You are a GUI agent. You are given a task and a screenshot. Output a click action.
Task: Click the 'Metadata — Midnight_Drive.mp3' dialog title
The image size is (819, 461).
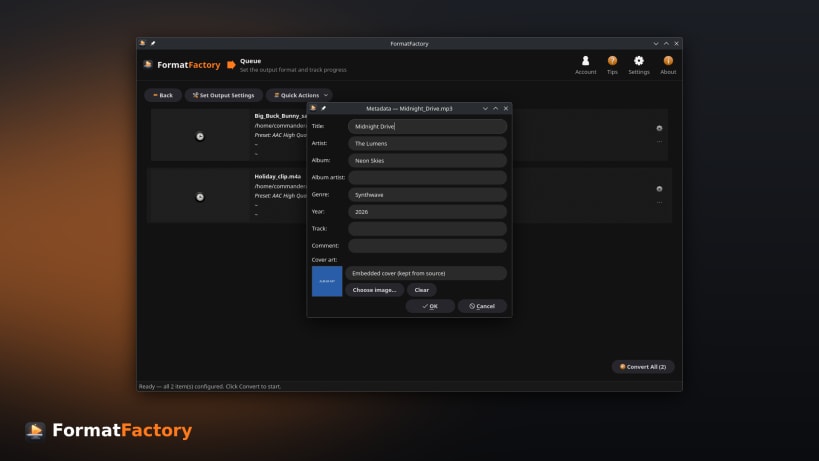[409, 109]
